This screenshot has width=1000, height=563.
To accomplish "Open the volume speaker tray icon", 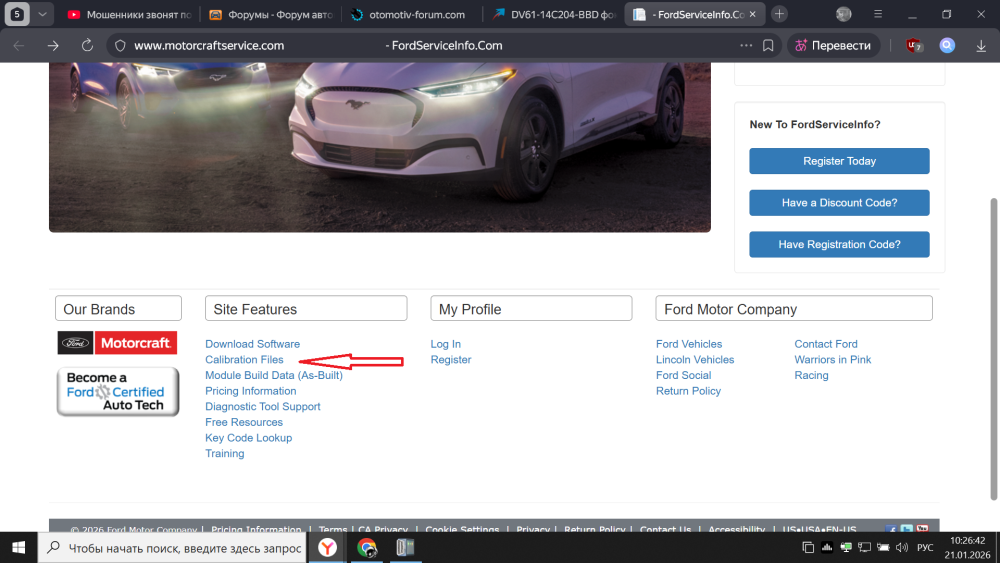I will pyautogui.click(x=902, y=548).
